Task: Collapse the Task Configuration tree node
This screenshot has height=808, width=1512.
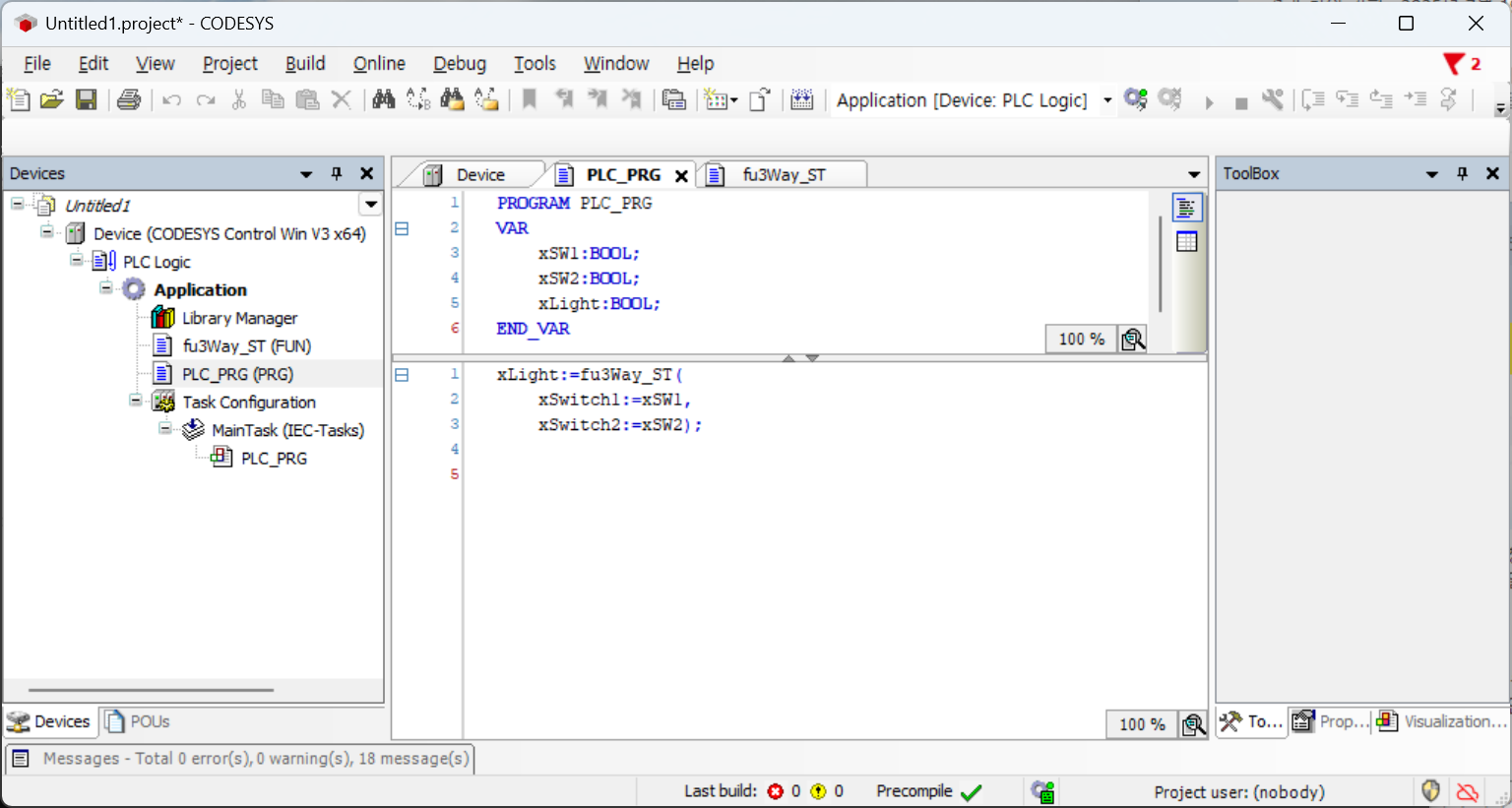Action: coord(135,401)
